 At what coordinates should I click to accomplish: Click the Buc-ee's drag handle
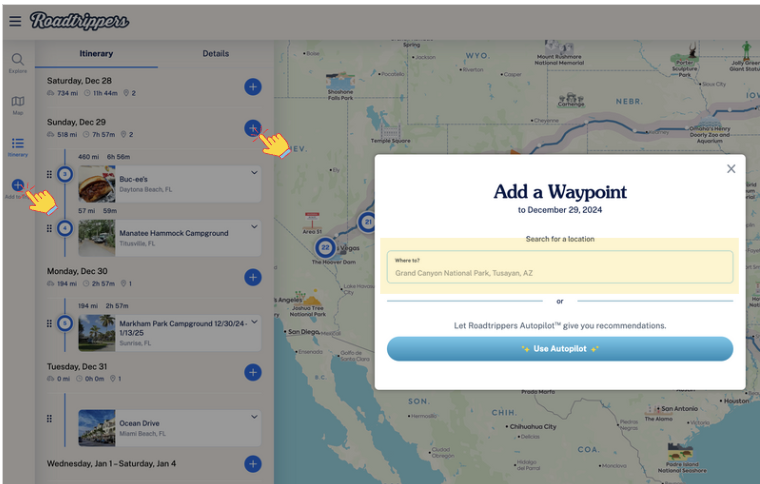click(x=49, y=174)
